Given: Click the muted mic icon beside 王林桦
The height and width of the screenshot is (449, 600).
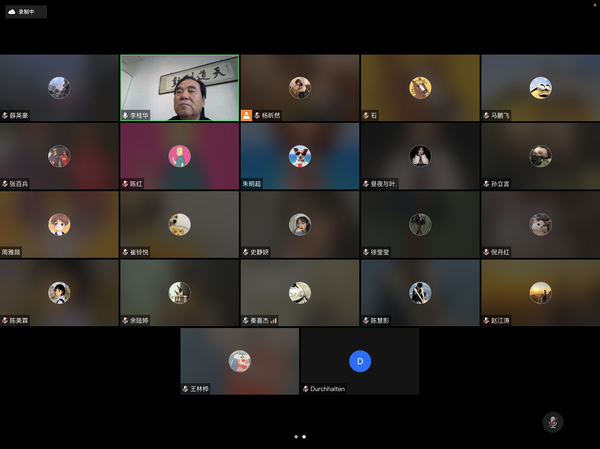Looking at the screenshot, I should tap(186, 389).
